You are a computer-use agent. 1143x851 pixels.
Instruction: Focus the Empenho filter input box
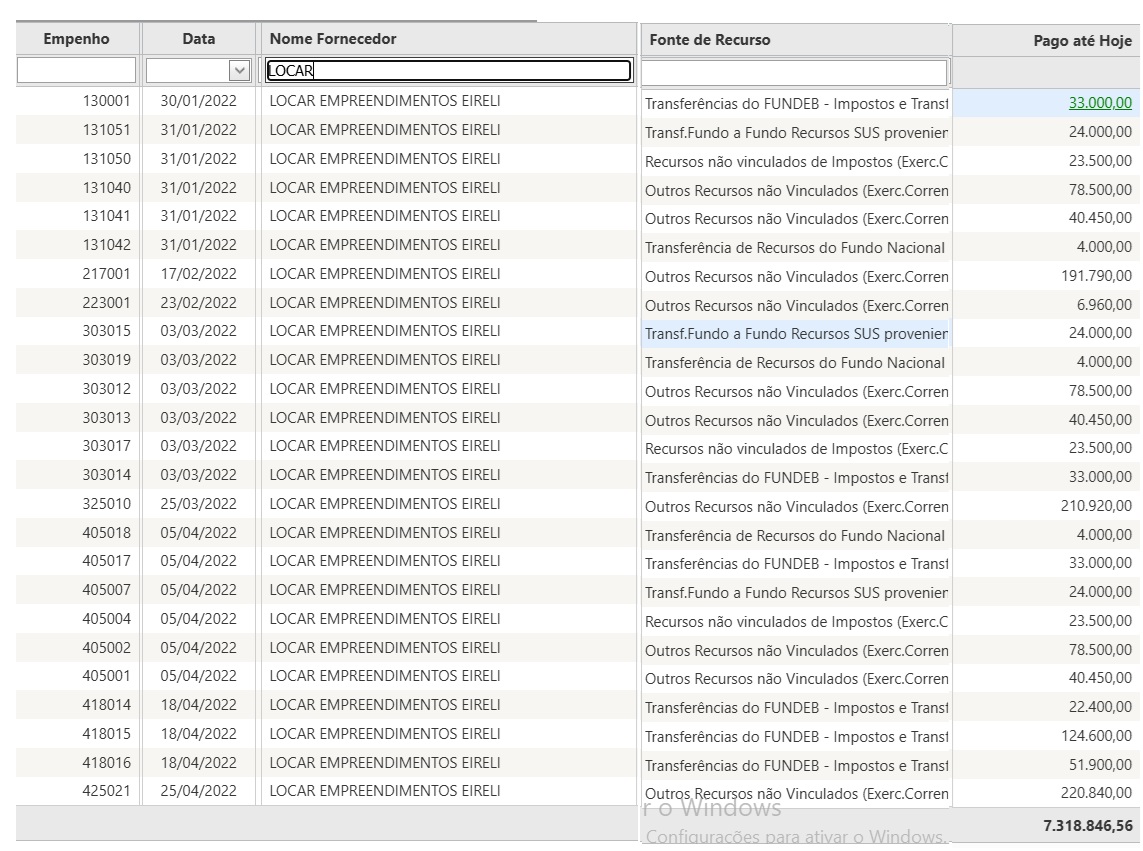click(76, 71)
